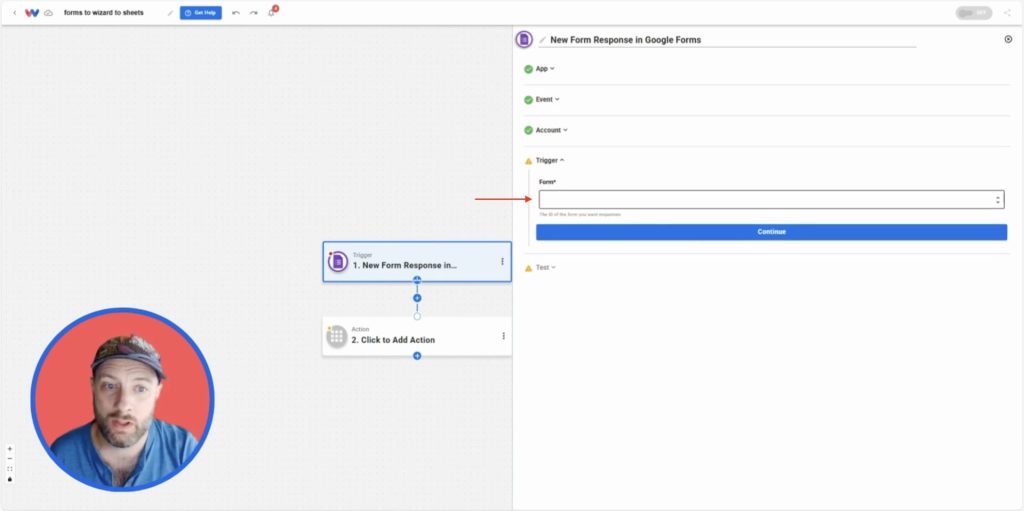Add a step with plus below action node
1024x511 pixels.
pos(417,356)
